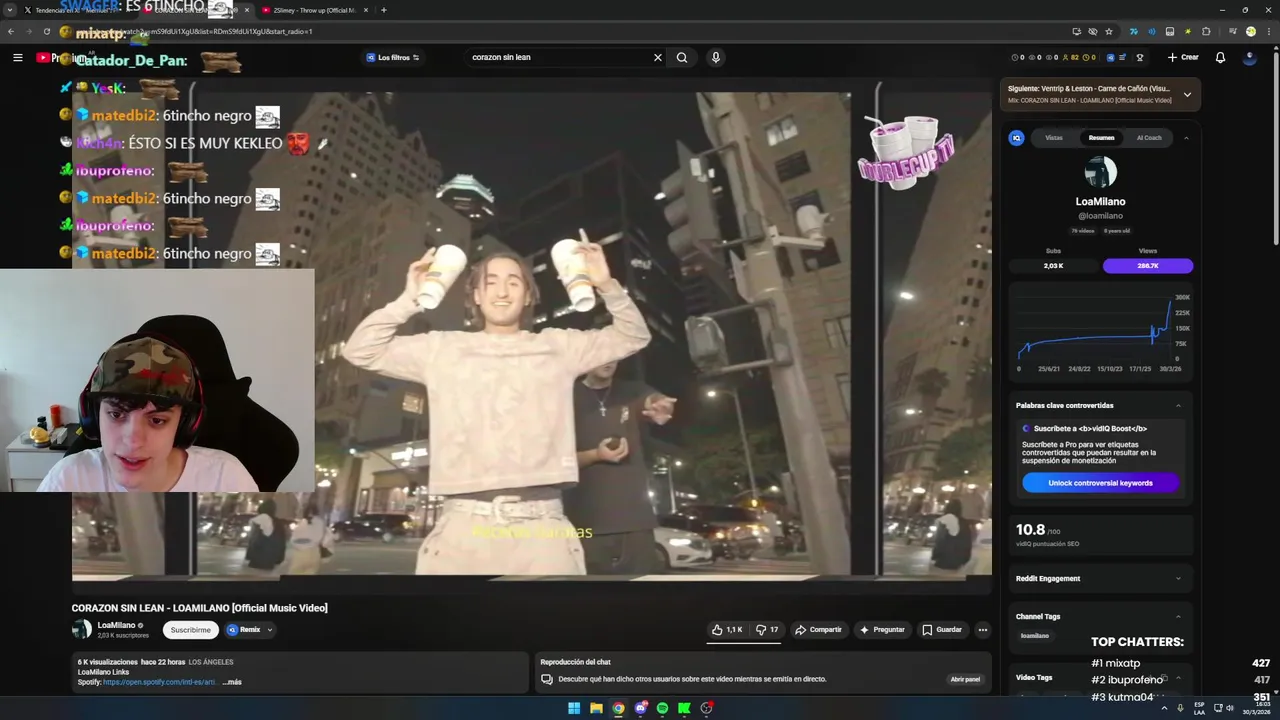This screenshot has width=1280, height=720.
Task: Click the vidIQ IQ badge in side panel
Action: click(1017, 138)
